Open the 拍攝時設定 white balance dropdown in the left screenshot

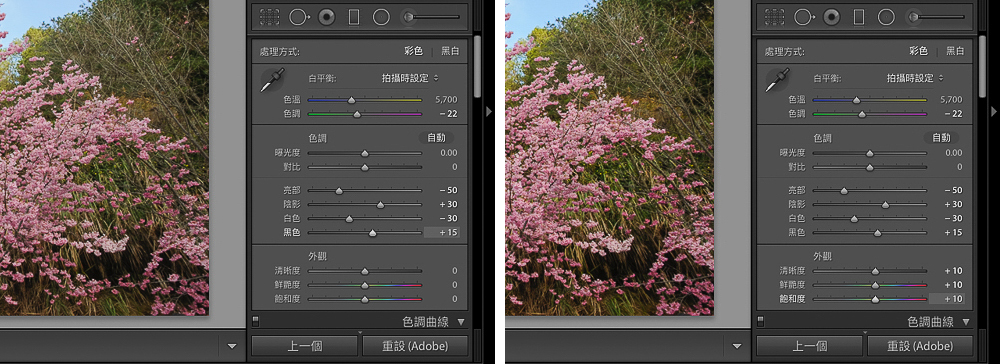pyautogui.click(x=410, y=78)
